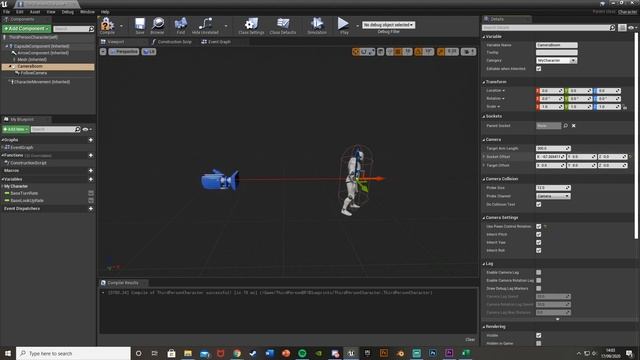Toggle scale snapping icon in viewport

pyautogui.click(x=441, y=52)
